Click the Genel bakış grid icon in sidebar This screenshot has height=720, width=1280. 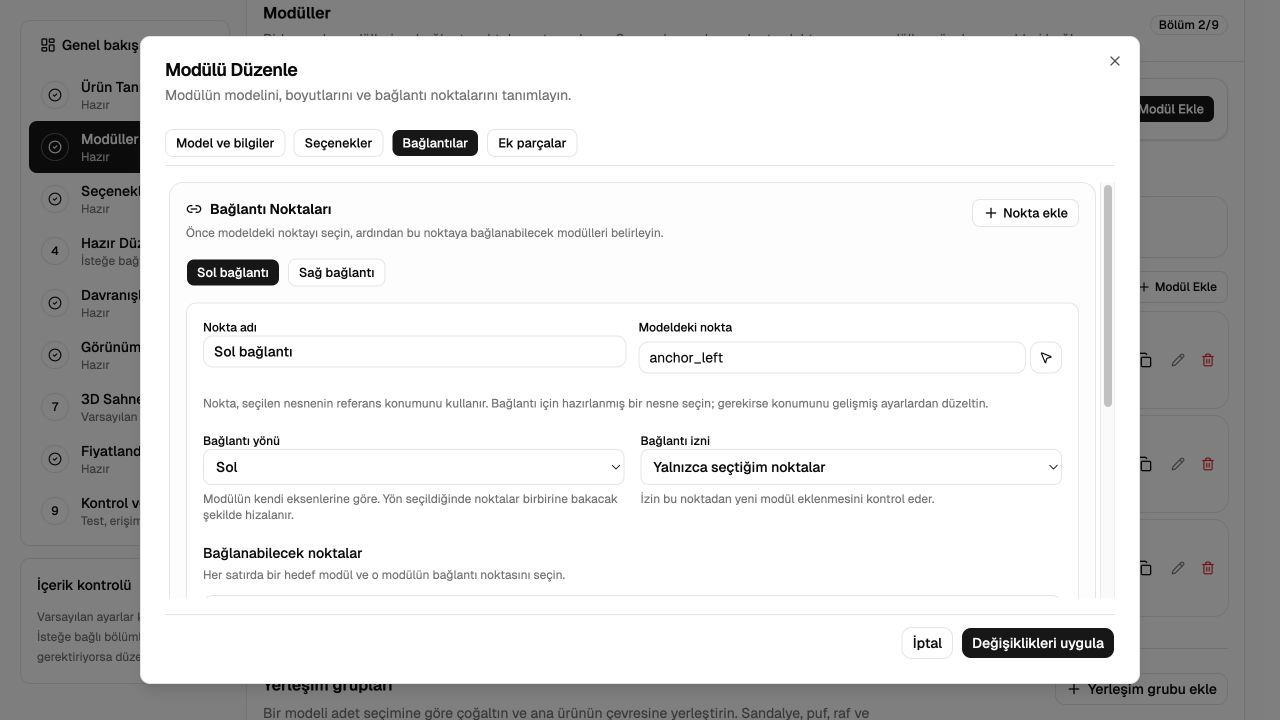[x=48, y=45]
